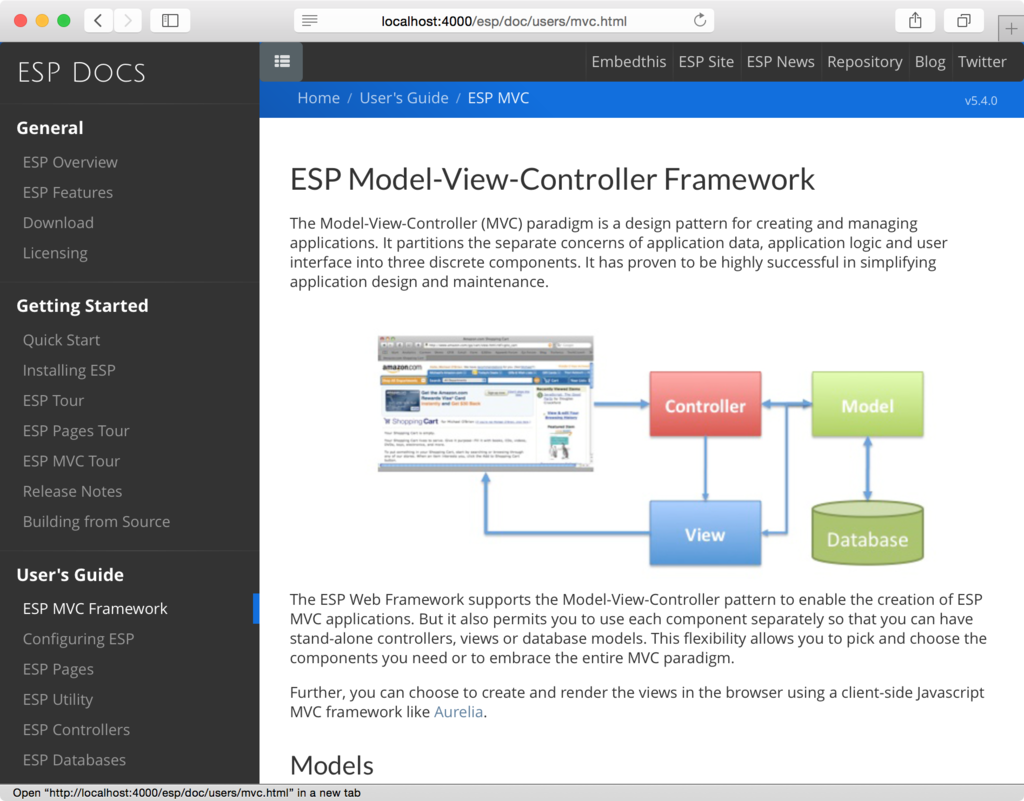Screen dimensions: 1024x801
Task: Click the Models section heading
Action: pyautogui.click(x=332, y=765)
